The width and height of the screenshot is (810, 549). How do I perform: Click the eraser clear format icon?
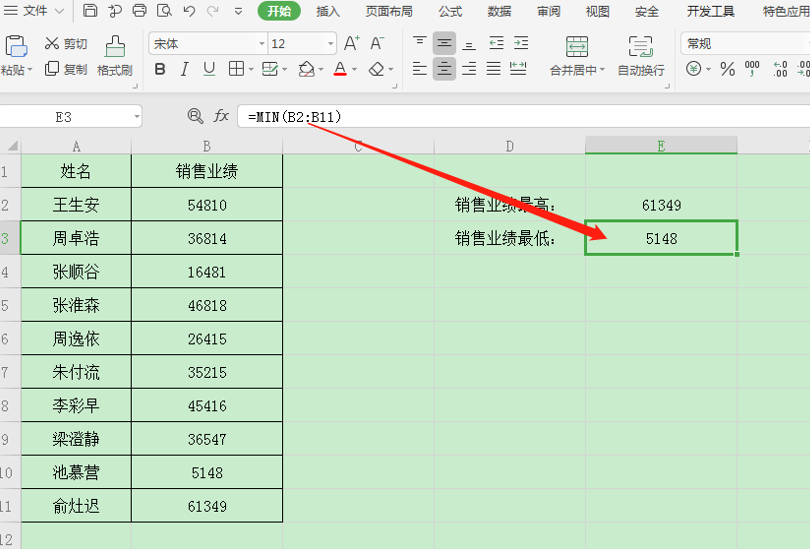coord(377,69)
